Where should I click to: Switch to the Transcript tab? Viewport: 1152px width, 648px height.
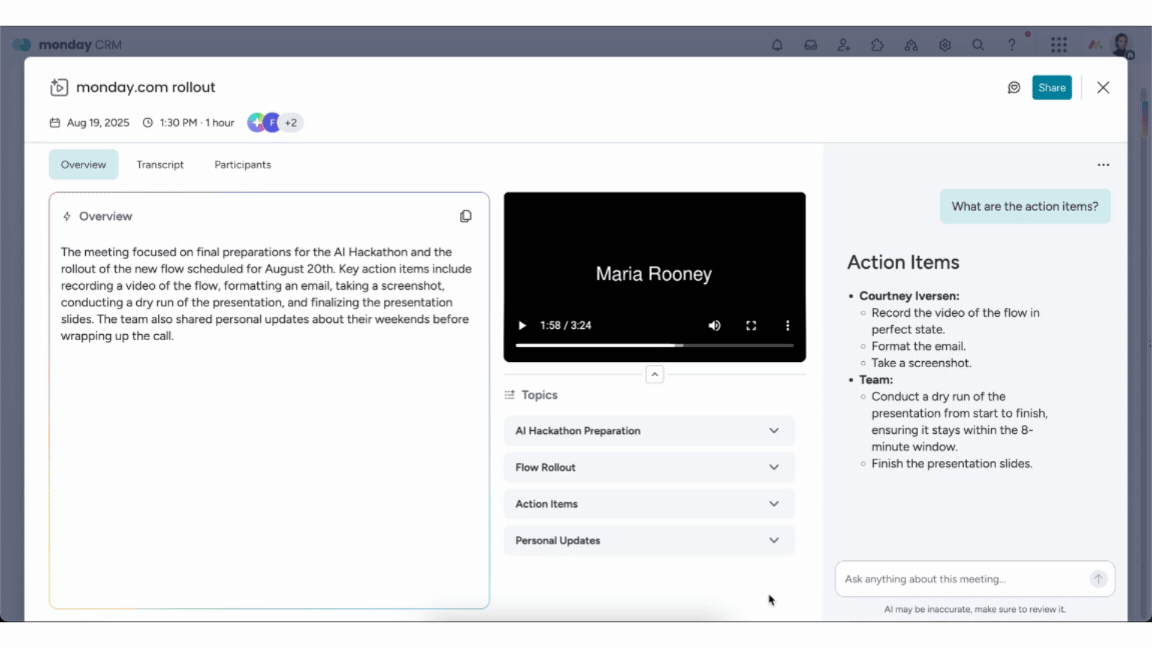160,165
